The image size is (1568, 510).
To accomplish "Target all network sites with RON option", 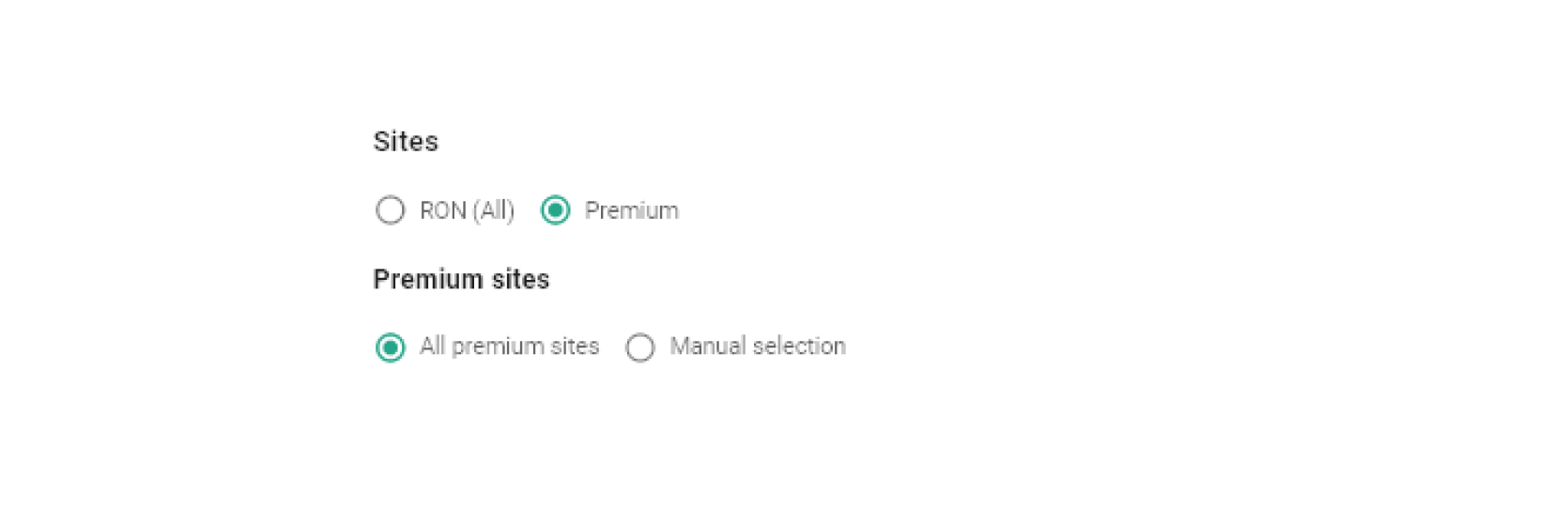I will [391, 210].
